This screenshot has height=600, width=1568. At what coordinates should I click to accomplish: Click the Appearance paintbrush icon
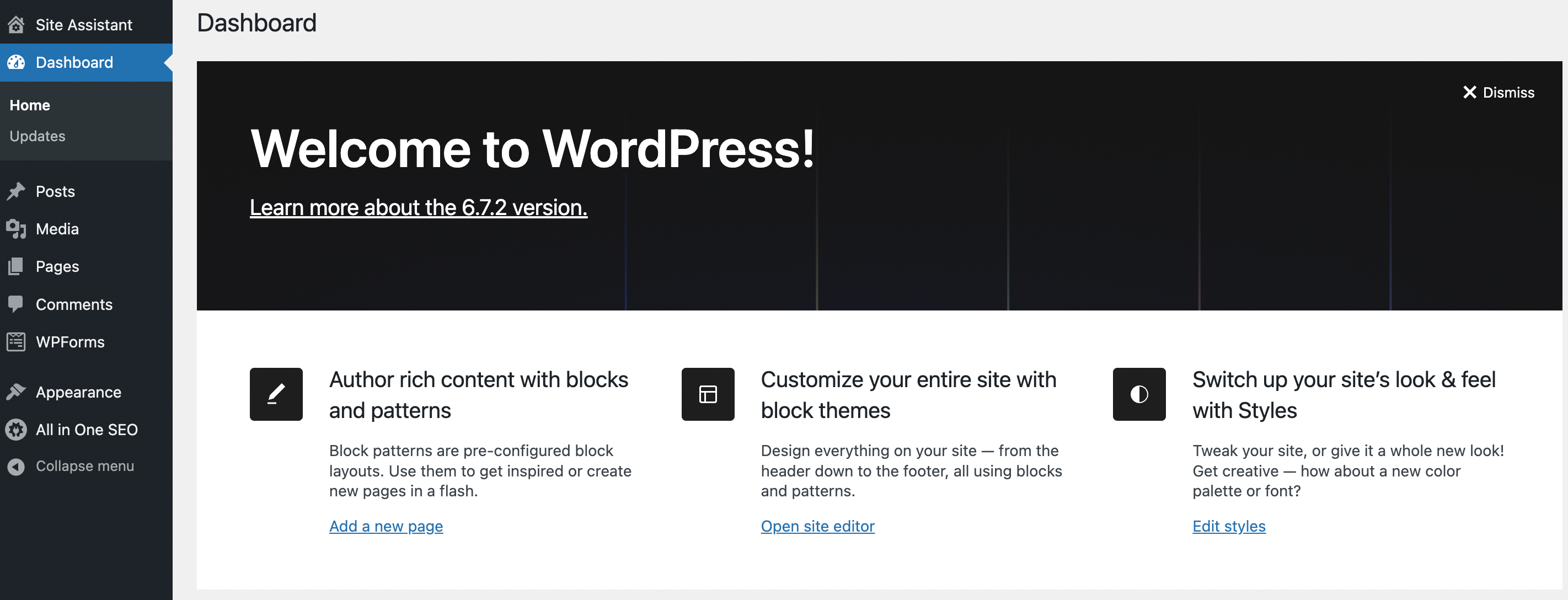[16, 392]
